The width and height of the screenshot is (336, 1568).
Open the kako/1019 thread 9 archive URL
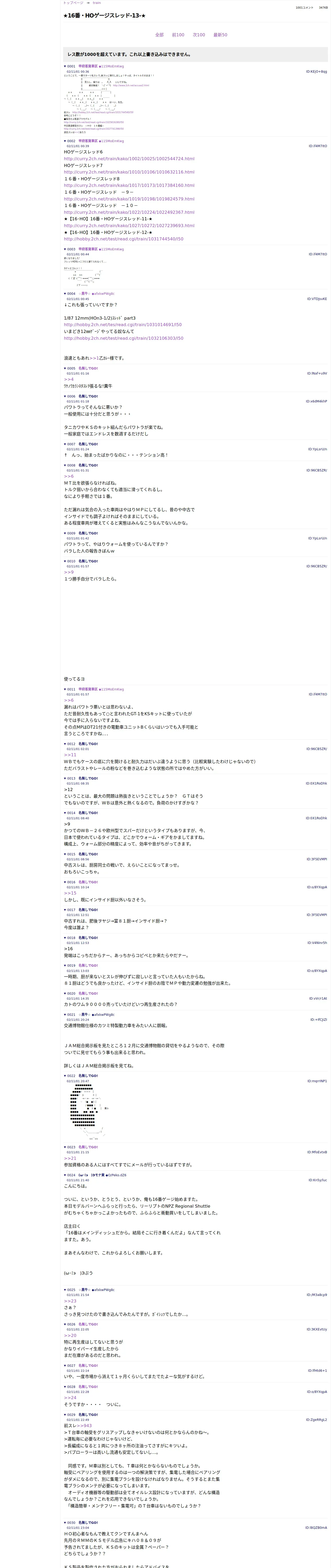[129, 199]
